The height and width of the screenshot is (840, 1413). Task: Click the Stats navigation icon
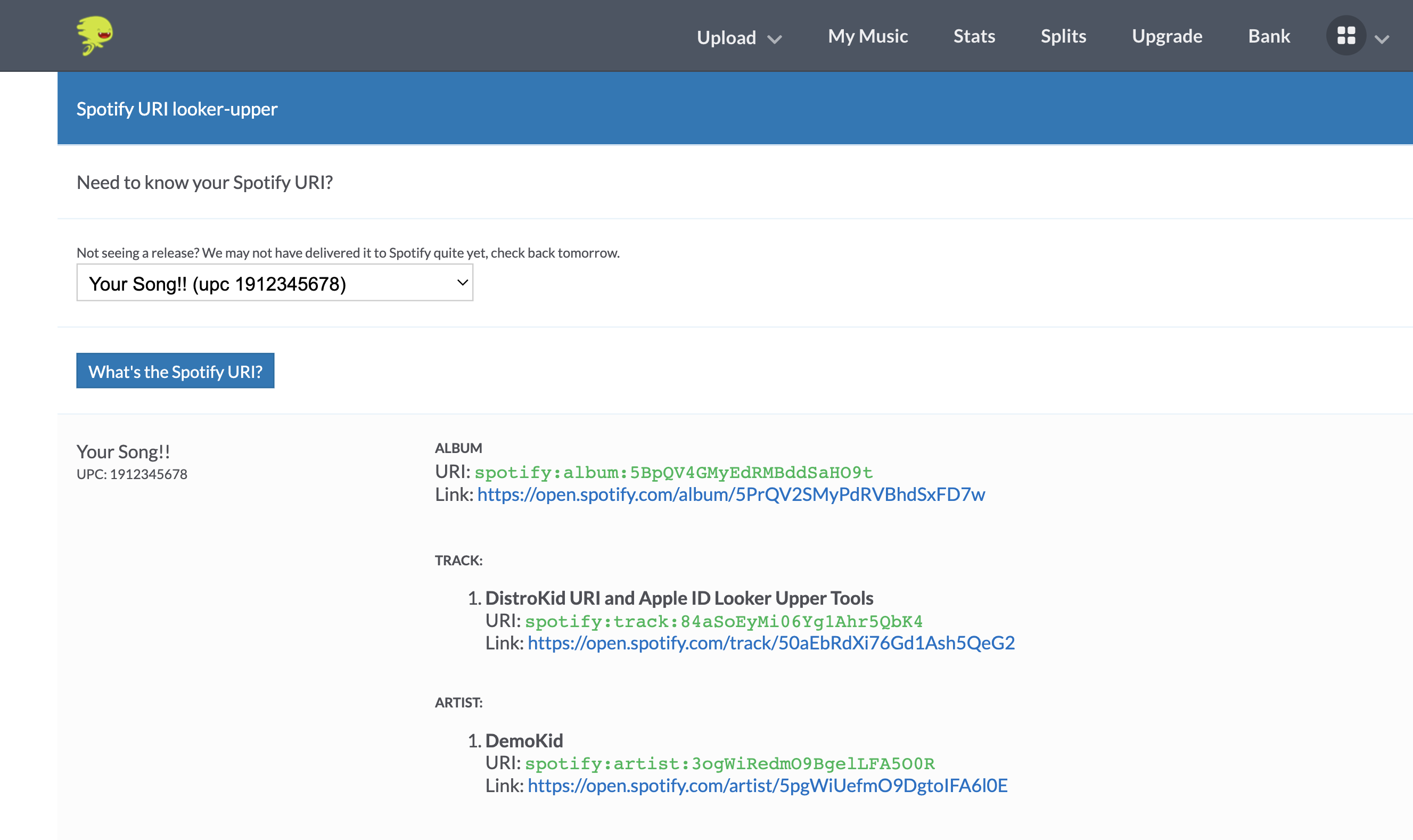point(974,35)
